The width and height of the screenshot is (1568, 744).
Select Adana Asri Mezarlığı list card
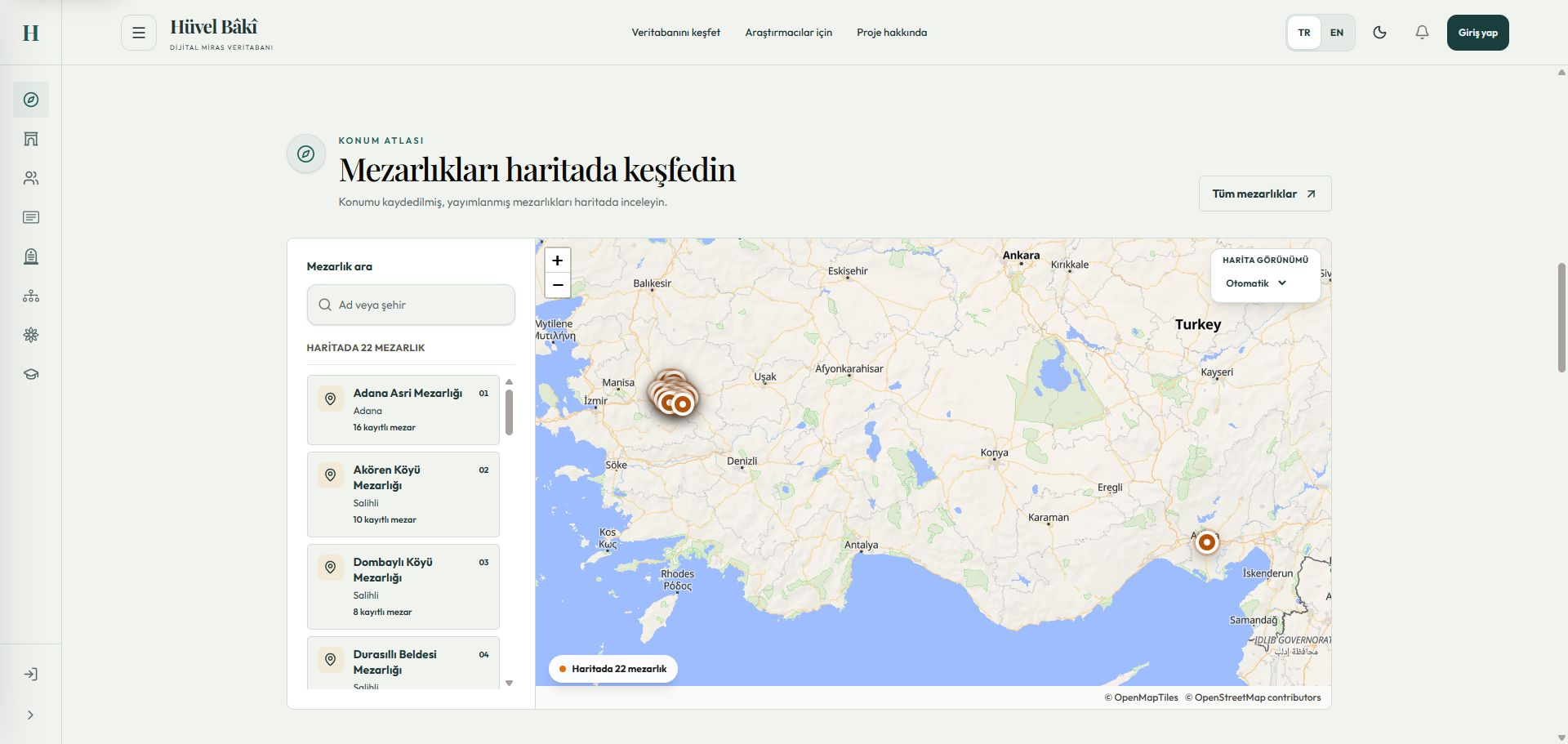[x=403, y=410]
